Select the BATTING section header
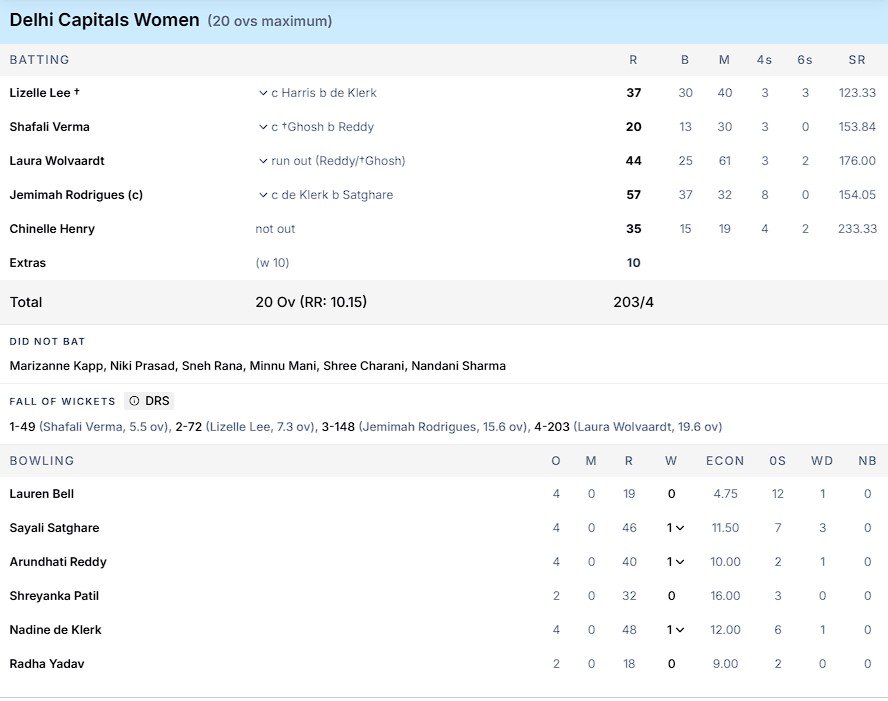This screenshot has height=701, width=888. coord(39,59)
